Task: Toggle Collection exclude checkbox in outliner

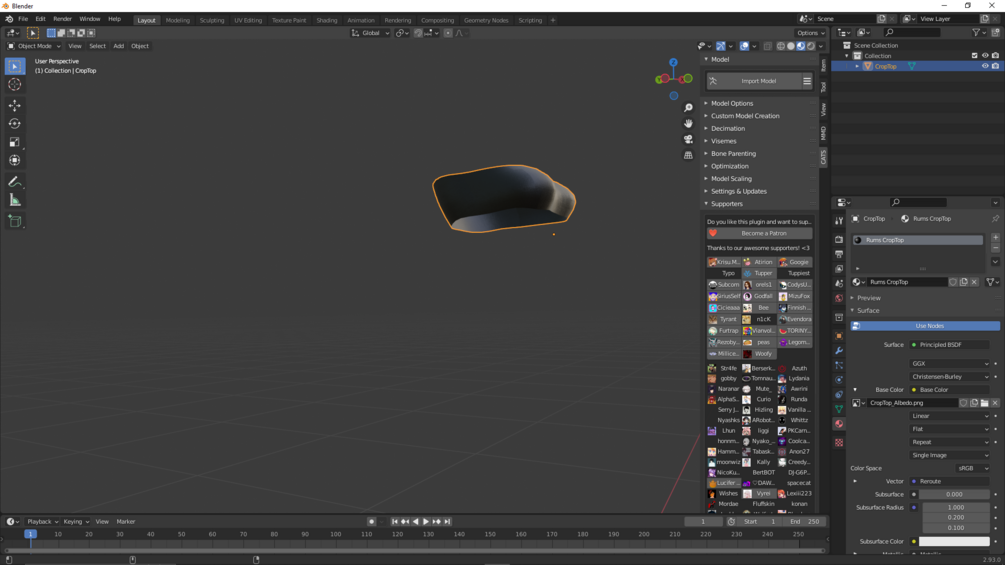Action: pyautogui.click(x=975, y=56)
